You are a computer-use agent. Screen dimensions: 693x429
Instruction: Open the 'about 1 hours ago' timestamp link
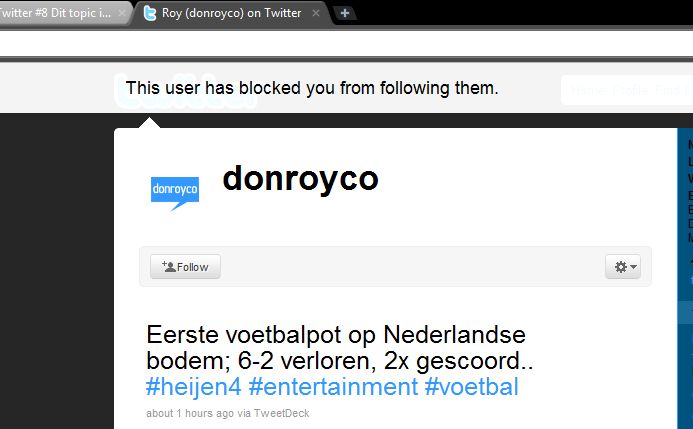190,414
